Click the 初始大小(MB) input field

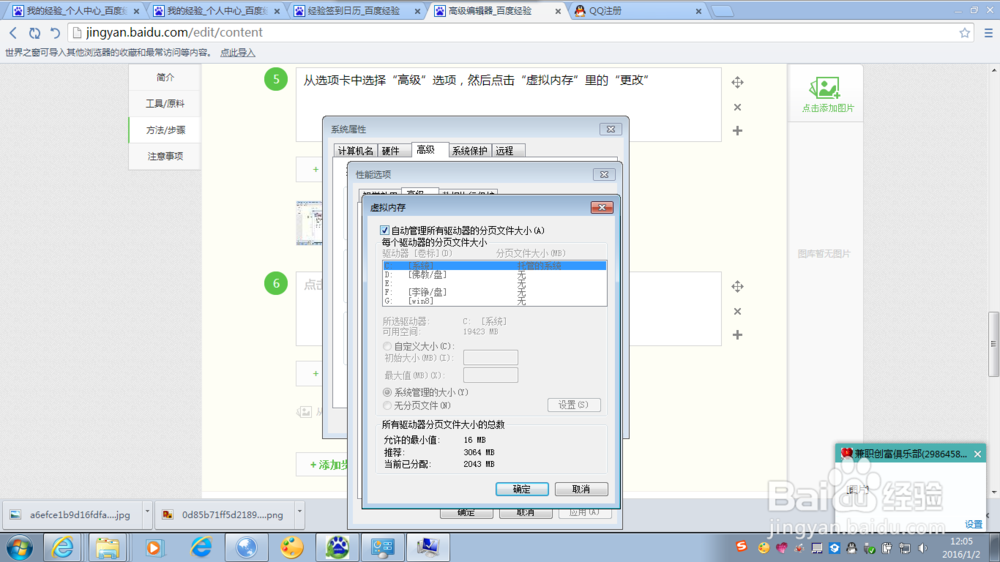[490, 357]
